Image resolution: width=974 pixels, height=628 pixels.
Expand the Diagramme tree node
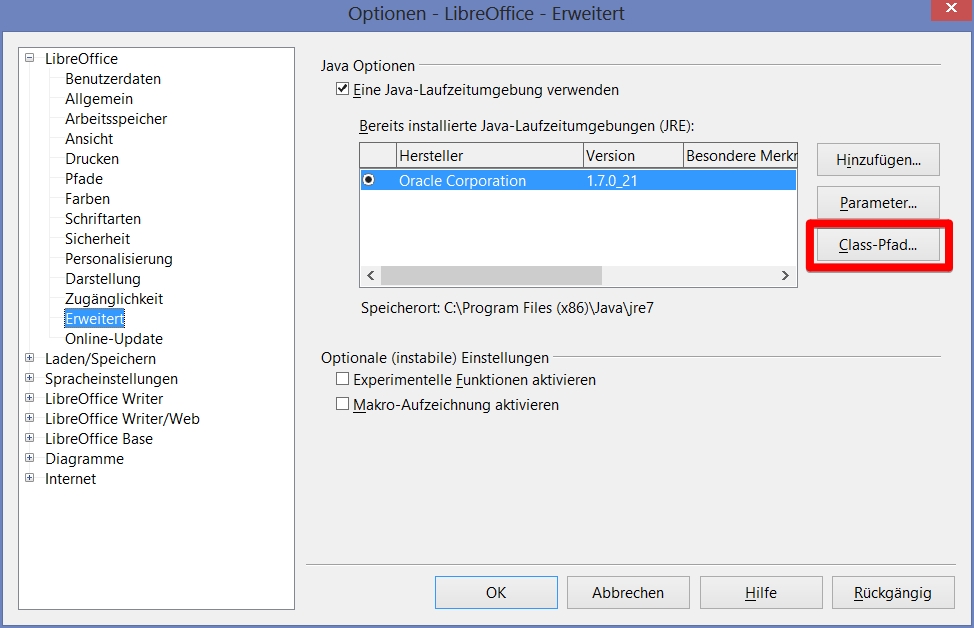[30, 459]
